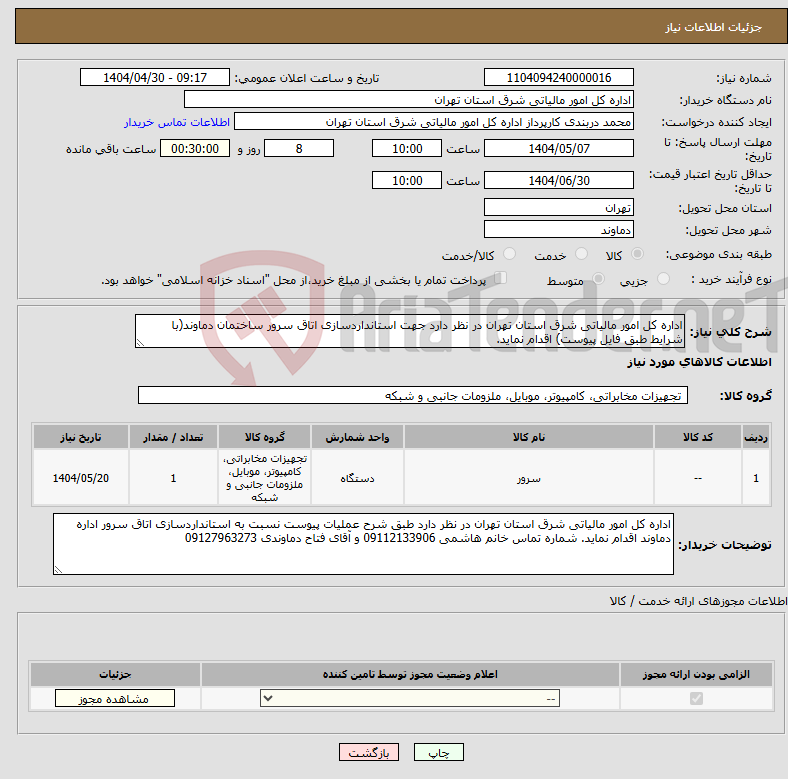Open the اطلاعات تماس خریدار link
The width and height of the screenshot is (788, 779).
(x=177, y=122)
